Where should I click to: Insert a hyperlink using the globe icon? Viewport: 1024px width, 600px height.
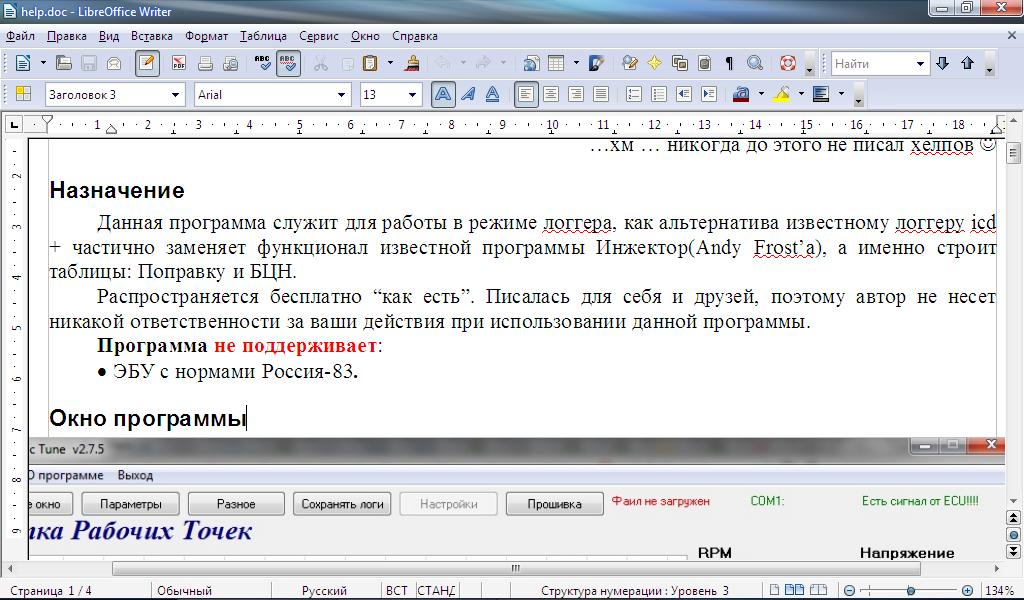point(531,63)
